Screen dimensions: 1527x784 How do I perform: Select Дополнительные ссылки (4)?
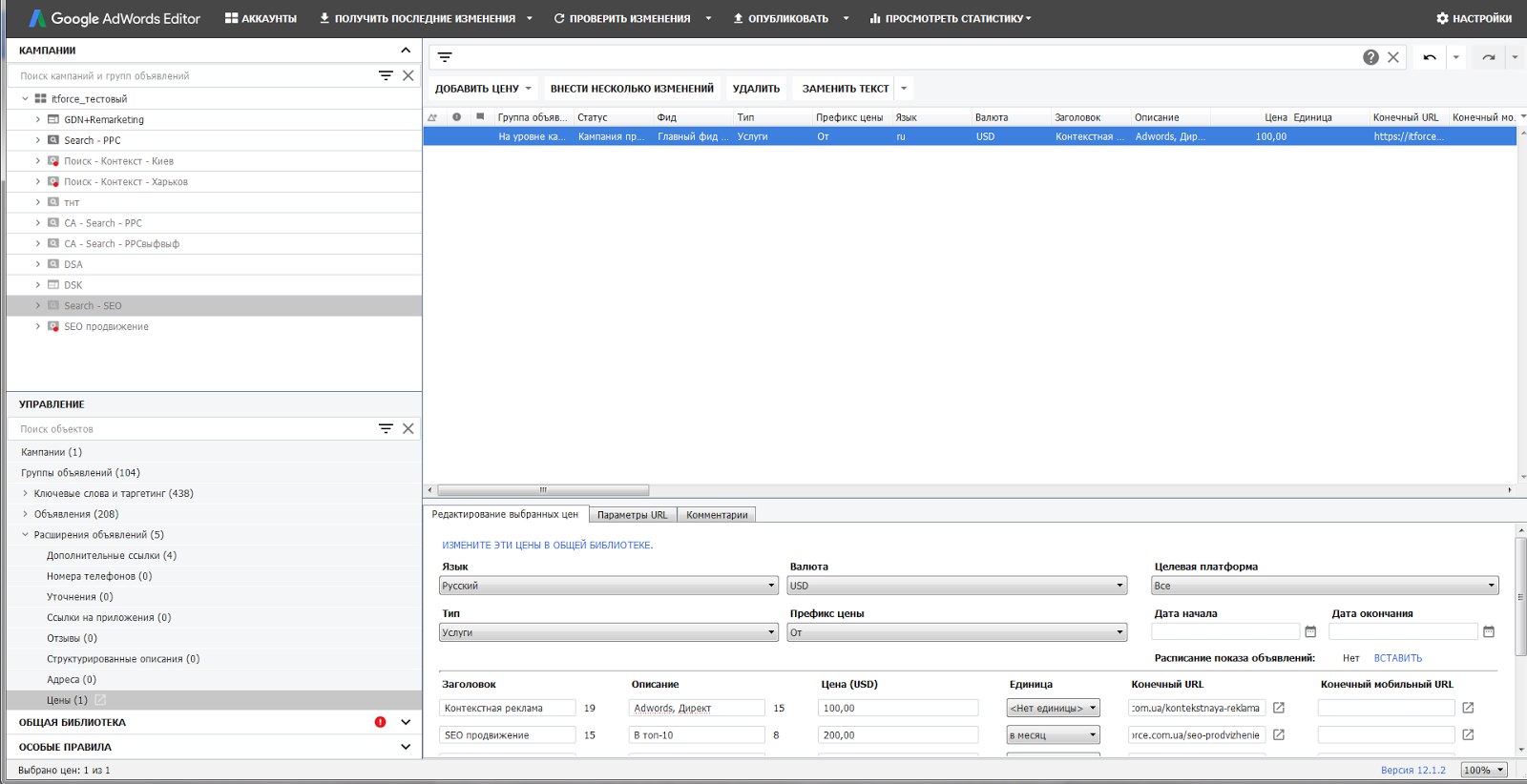tap(112, 555)
